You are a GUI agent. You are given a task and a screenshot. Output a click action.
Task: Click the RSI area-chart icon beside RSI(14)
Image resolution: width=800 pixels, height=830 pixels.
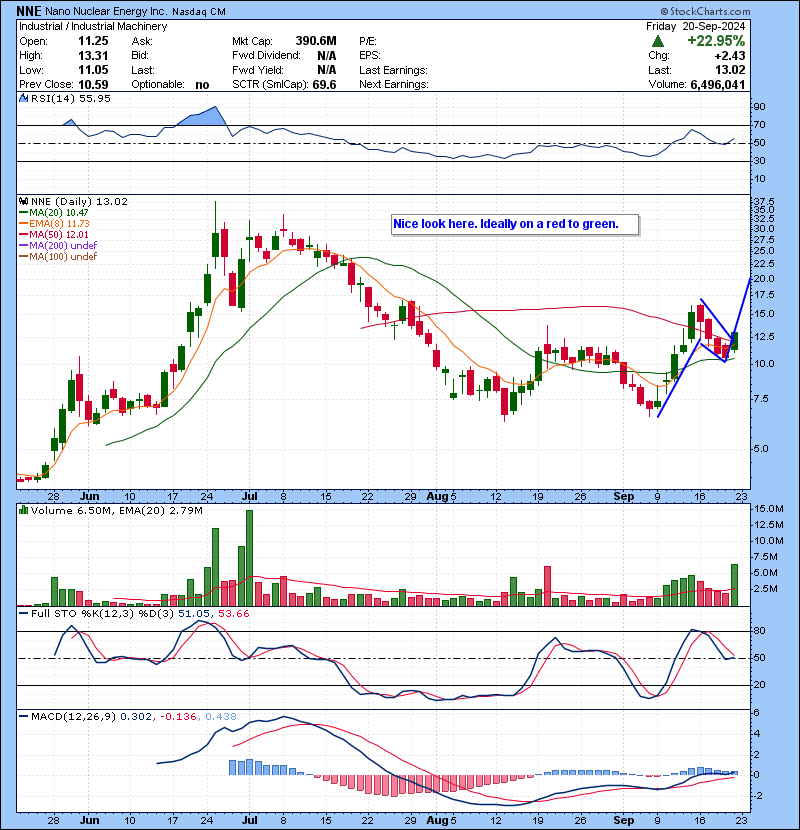click(23, 98)
